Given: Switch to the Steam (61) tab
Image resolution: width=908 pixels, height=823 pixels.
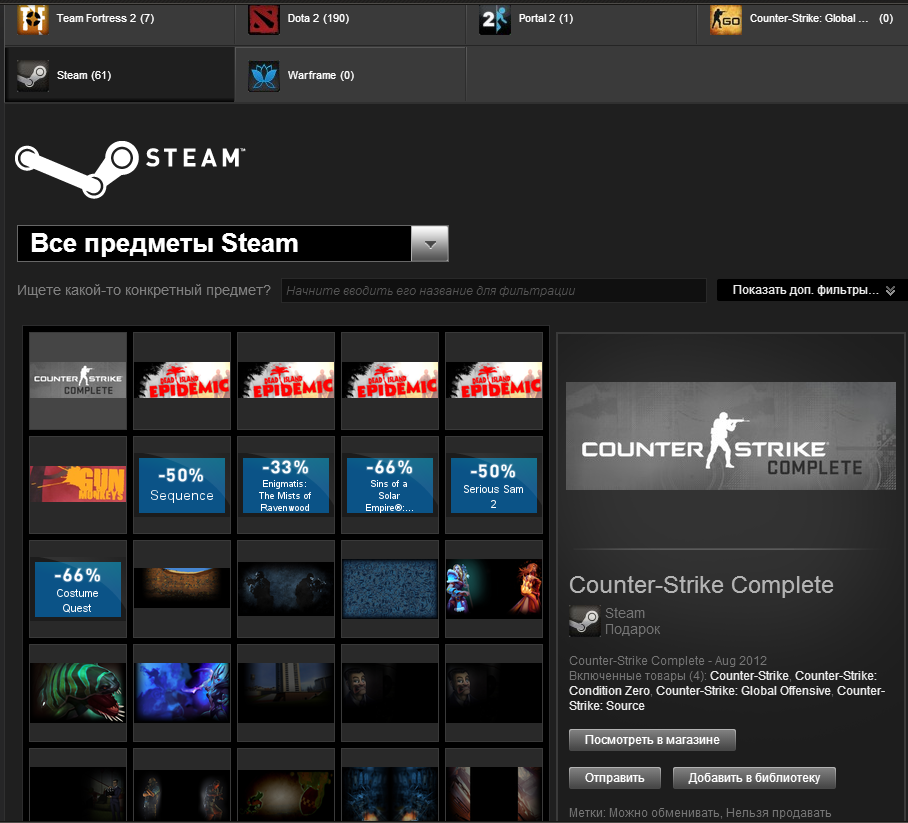Looking at the screenshot, I should click(x=120, y=75).
